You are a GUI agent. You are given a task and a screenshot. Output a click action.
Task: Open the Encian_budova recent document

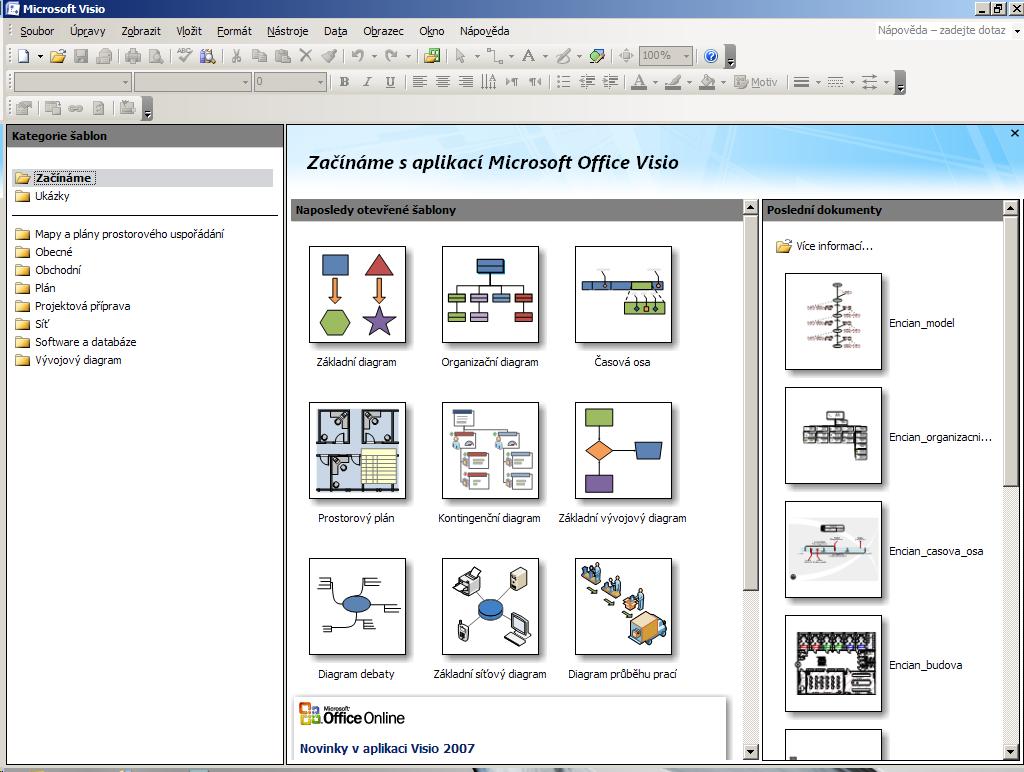pyautogui.click(x=833, y=664)
